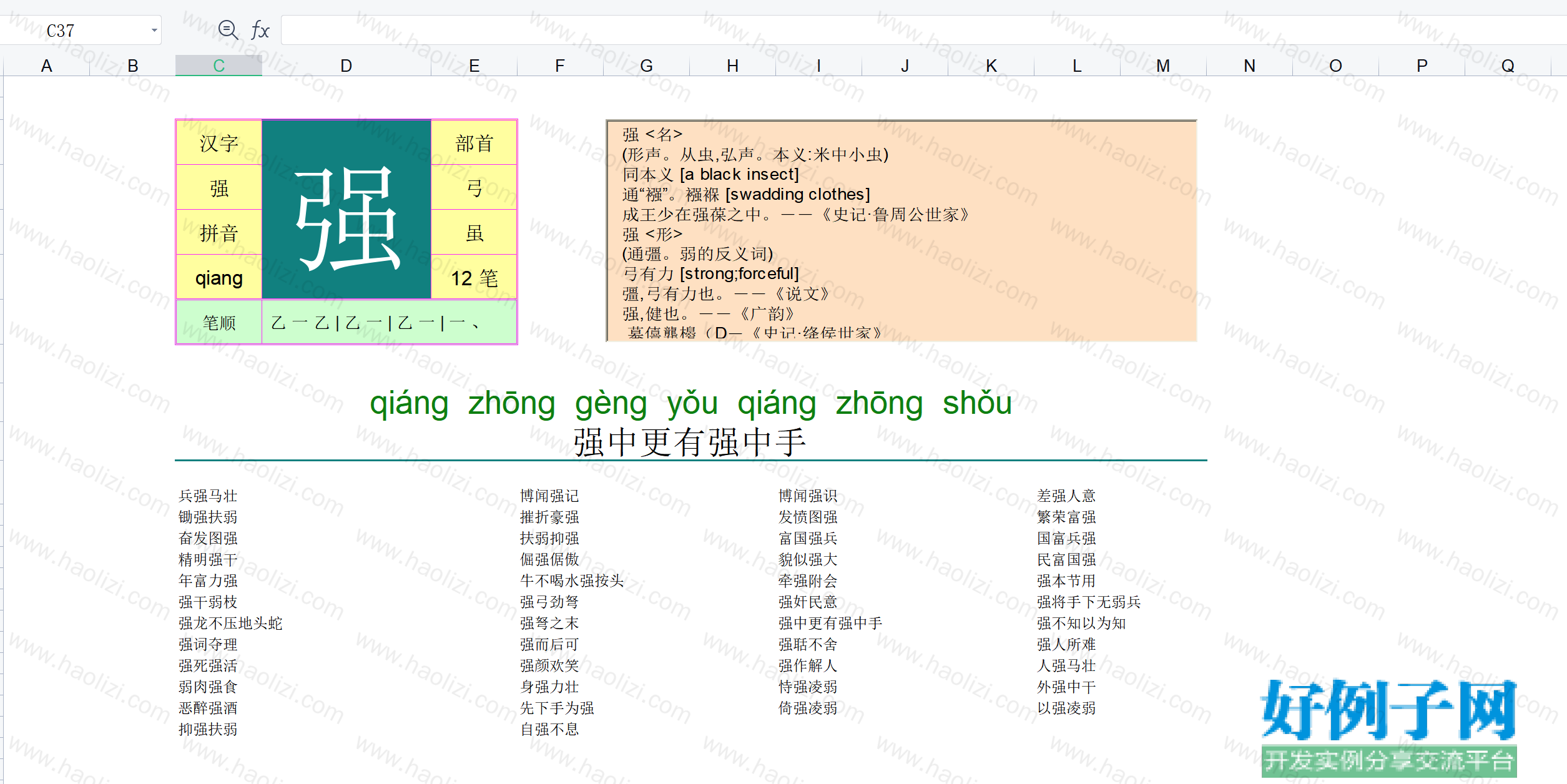Select column M header
The width and height of the screenshot is (1567, 784).
point(1163,66)
